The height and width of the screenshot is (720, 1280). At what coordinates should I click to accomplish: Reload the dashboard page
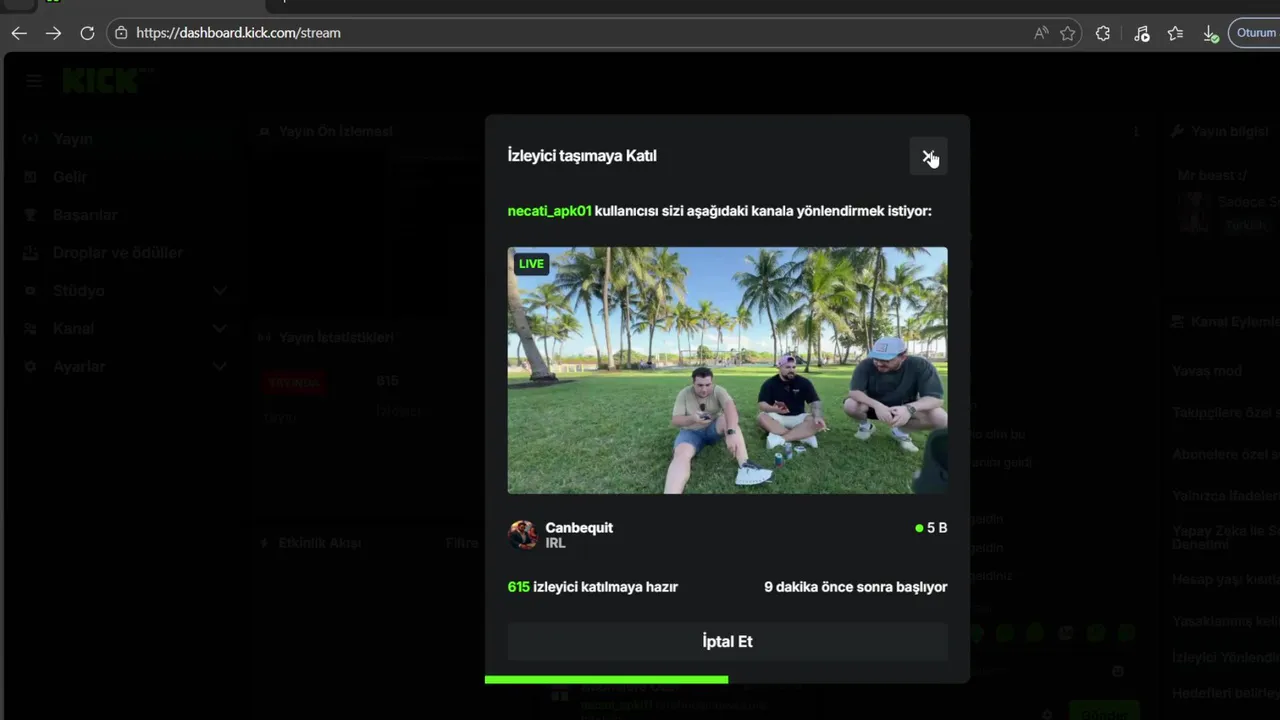(87, 33)
